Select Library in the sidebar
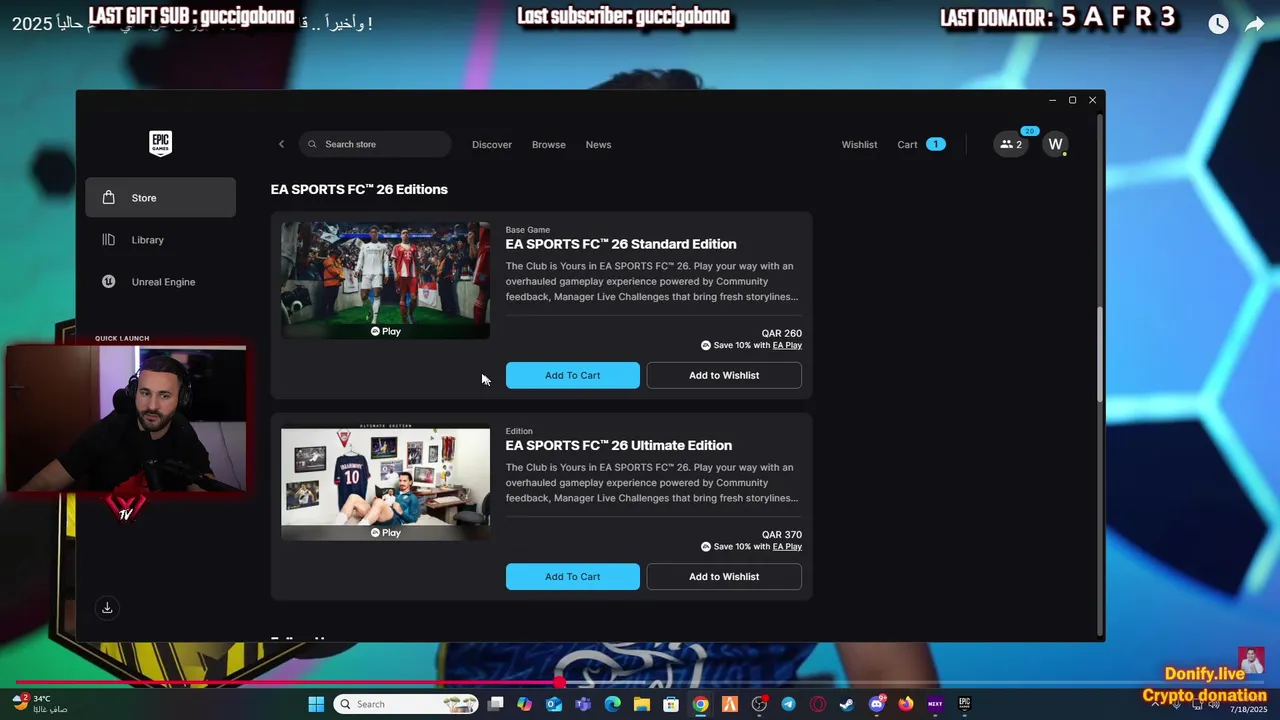 [x=160, y=240]
